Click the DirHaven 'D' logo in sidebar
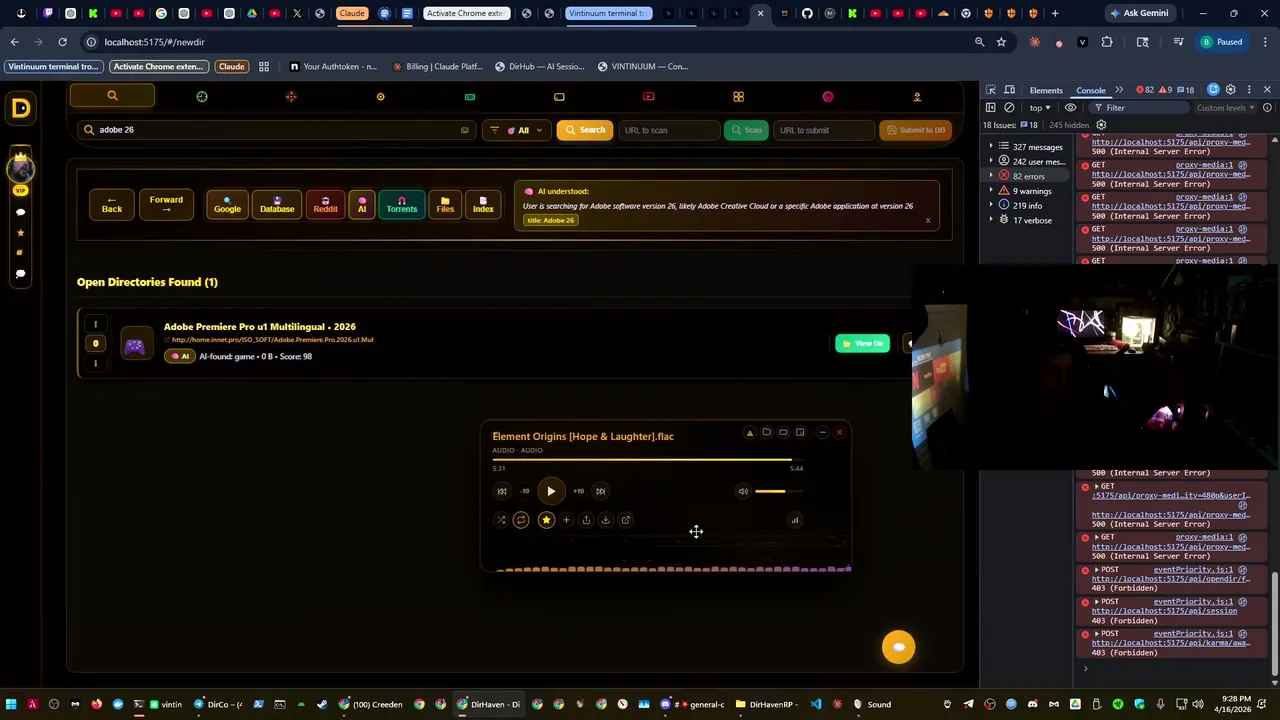Screen dimensions: 1280x720 21,108
